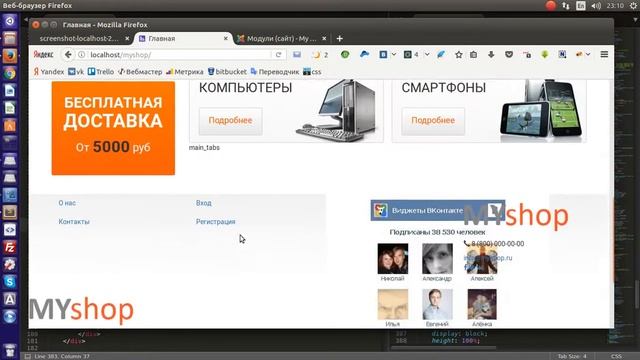Open the system gear menu in top panel

coord(633,6)
